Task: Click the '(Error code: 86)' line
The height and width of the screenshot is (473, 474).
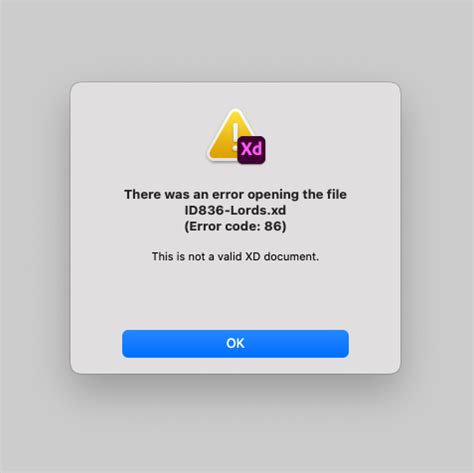Action: coord(235,226)
